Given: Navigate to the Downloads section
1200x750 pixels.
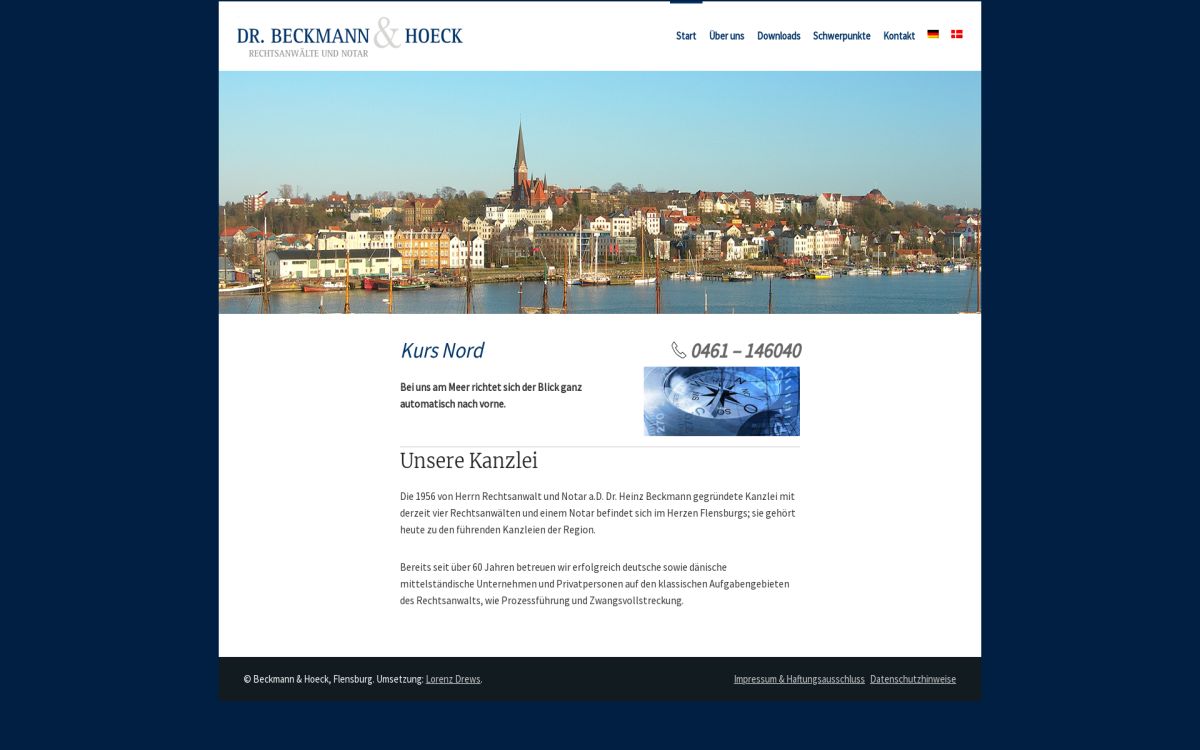Looking at the screenshot, I should 778,36.
